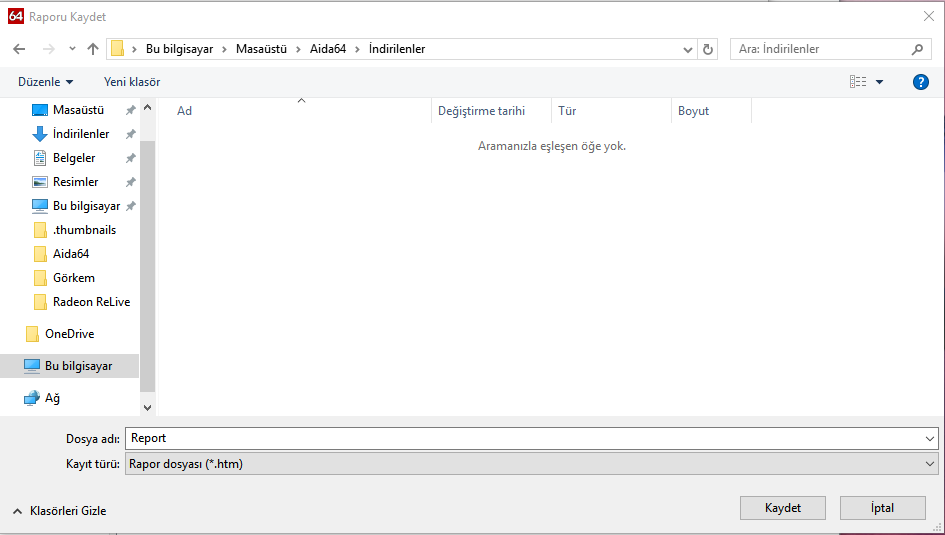Select 'Bu bilgisayar' in the address path

(180, 49)
